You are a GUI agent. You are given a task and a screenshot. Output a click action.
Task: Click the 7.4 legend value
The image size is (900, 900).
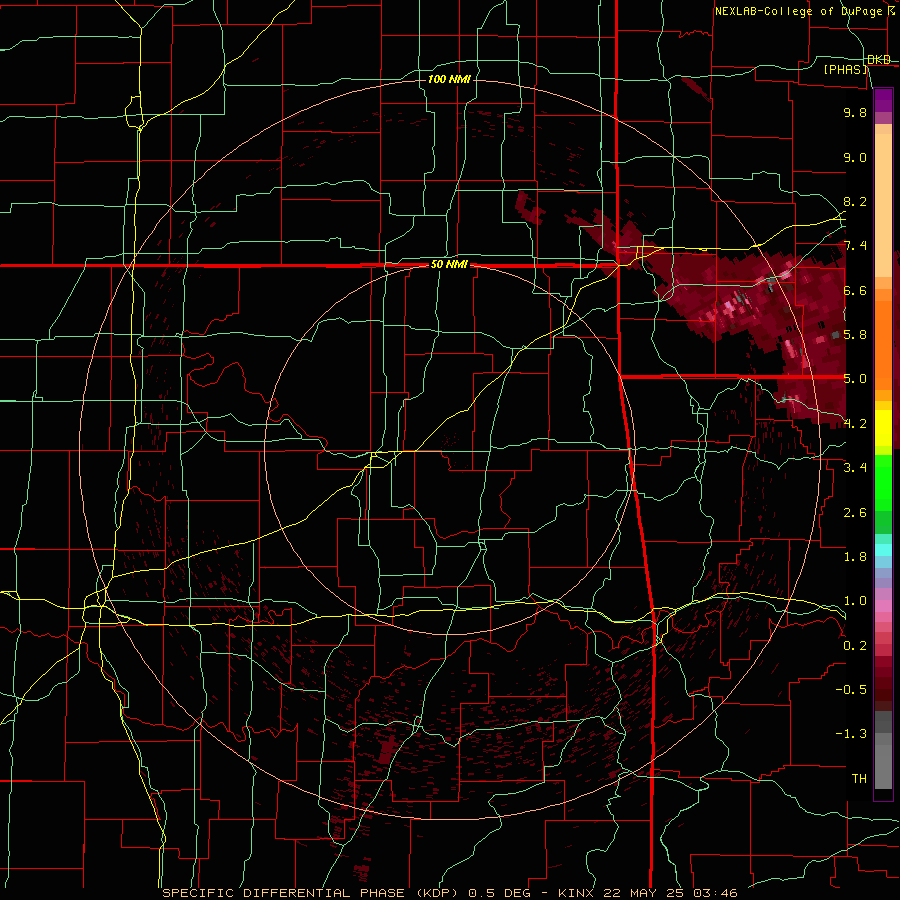pos(855,246)
